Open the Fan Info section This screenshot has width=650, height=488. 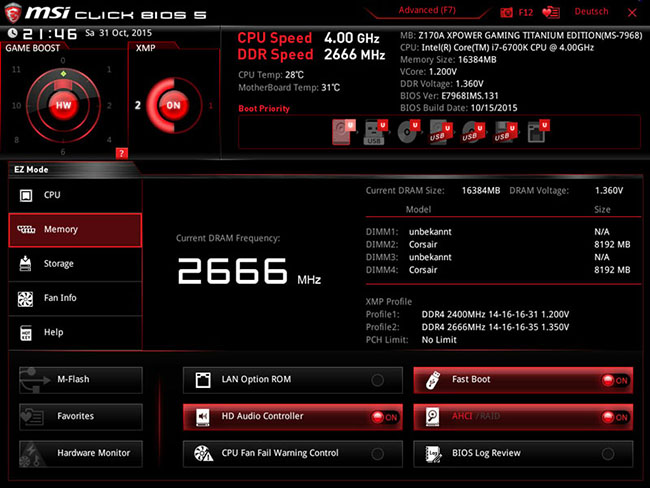point(75,298)
